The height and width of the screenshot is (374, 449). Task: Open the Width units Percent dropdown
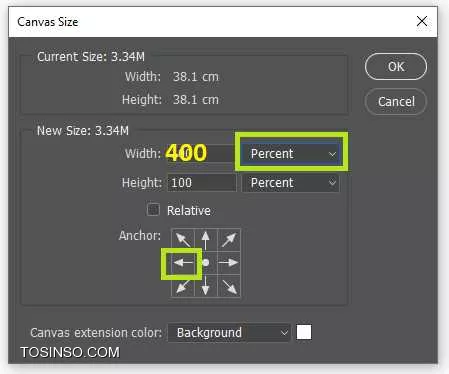(291, 154)
